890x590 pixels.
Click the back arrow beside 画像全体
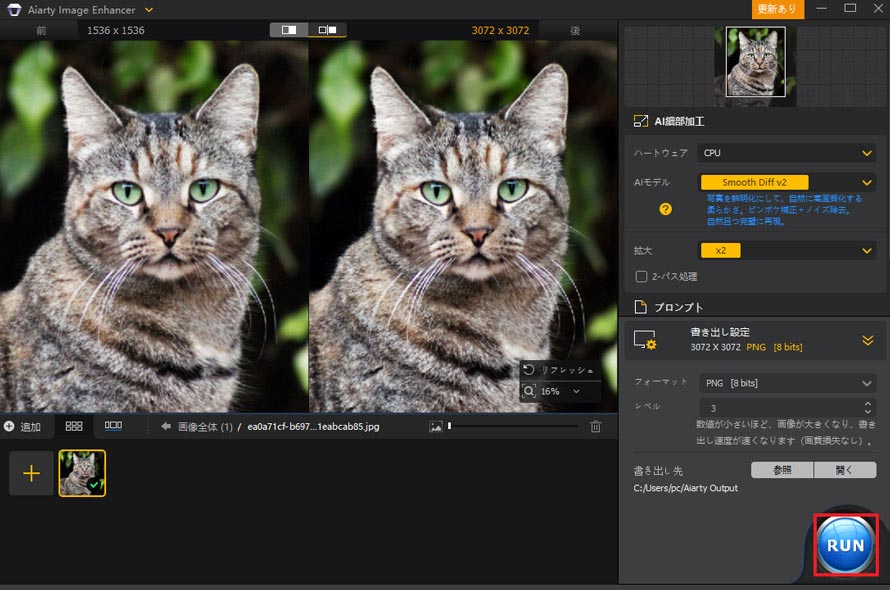click(166, 427)
